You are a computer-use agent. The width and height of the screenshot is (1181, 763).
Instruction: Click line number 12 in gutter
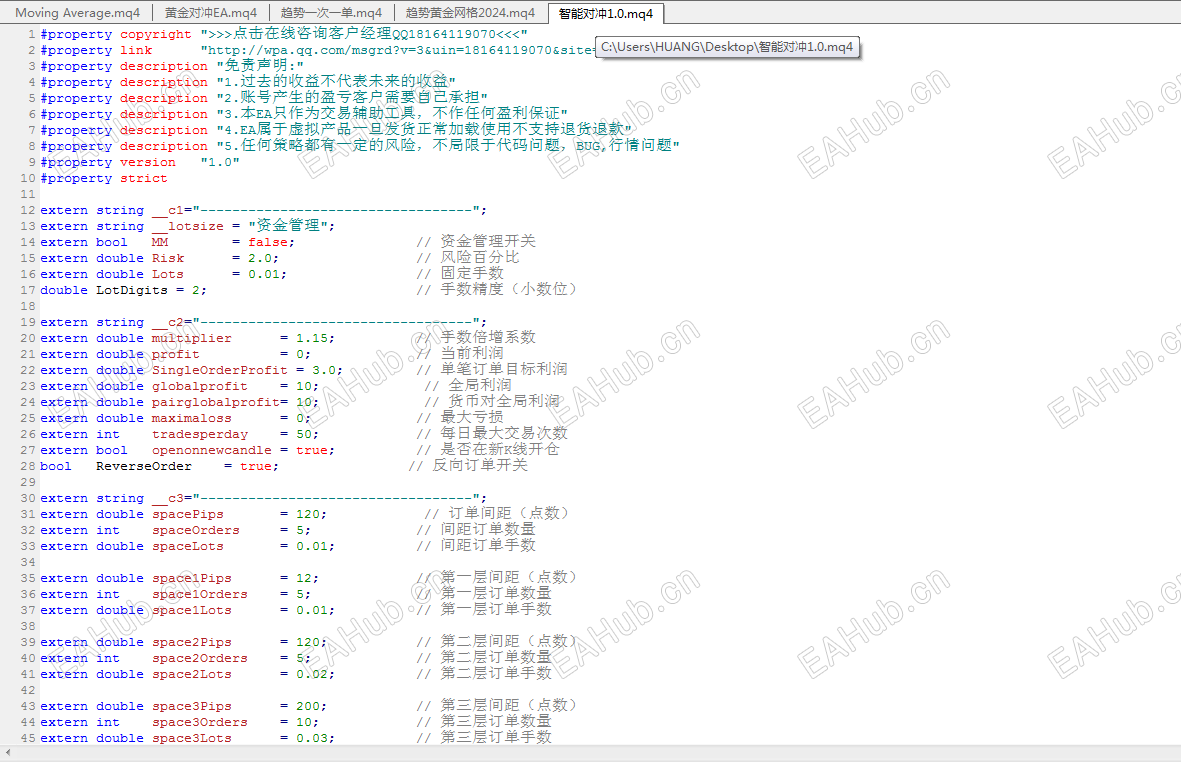click(x=28, y=210)
